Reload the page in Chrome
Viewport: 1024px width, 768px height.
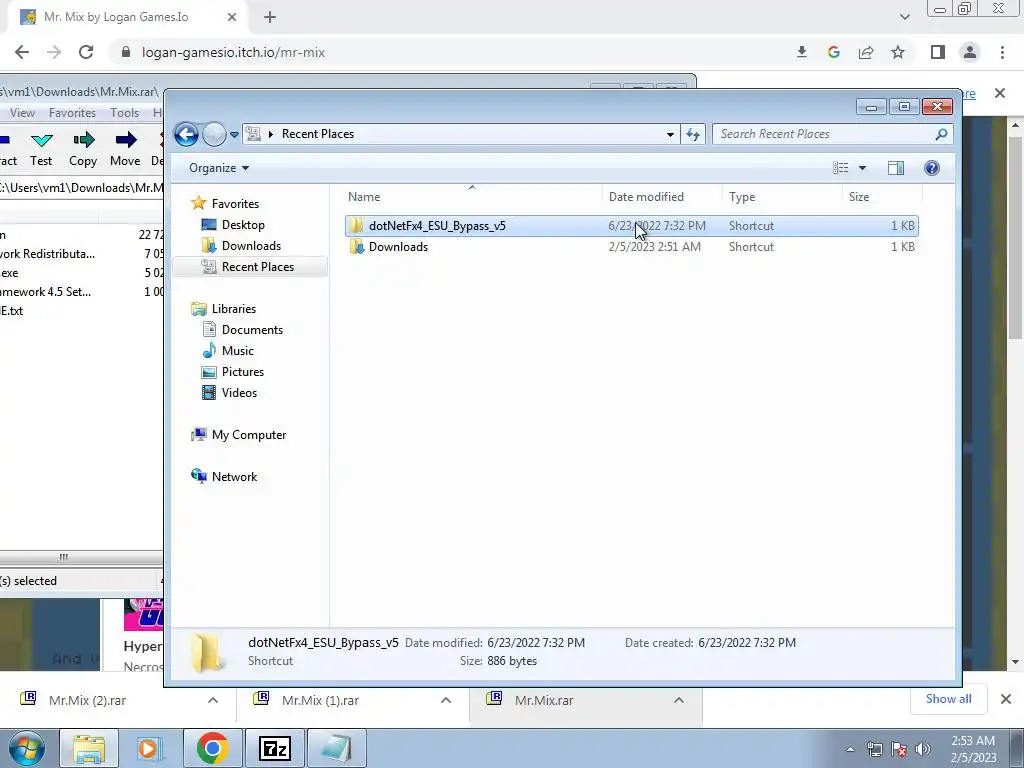(x=86, y=52)
